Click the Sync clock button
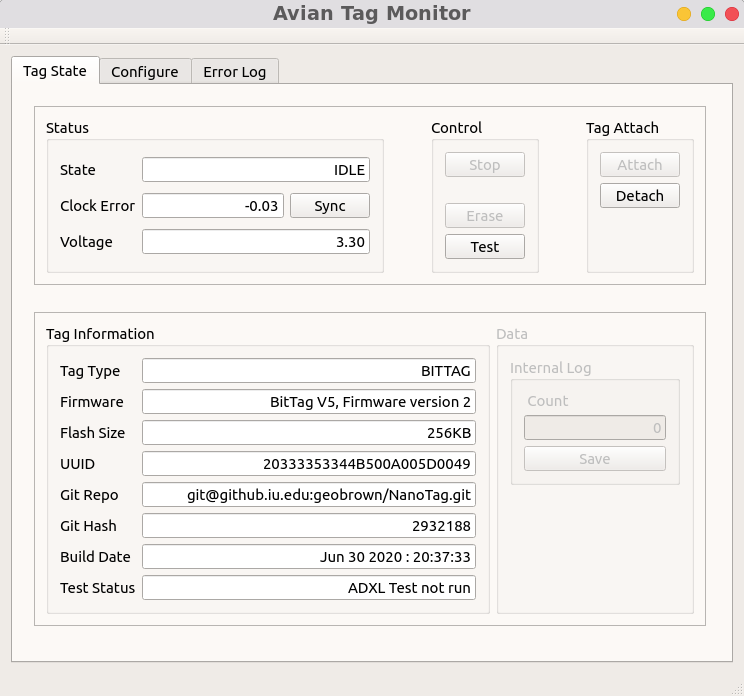744x696 pixels. [330, 206]
